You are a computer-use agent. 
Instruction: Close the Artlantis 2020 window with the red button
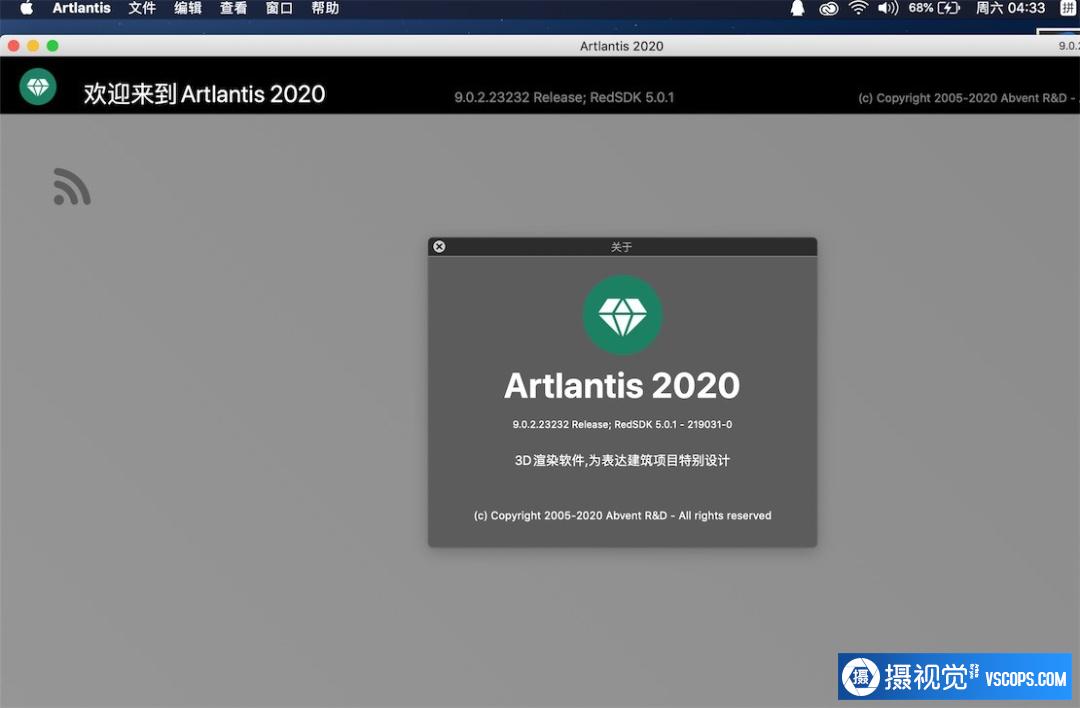[13, 45]
